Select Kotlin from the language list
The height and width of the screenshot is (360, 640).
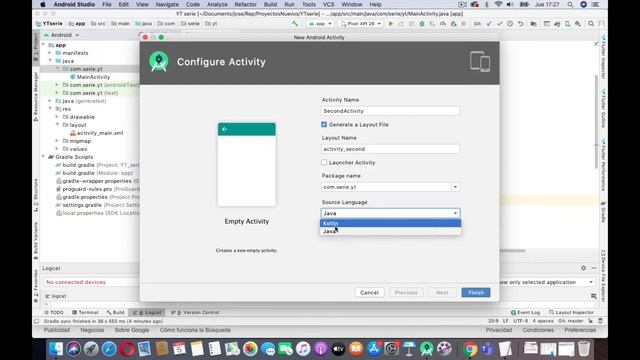[x=390, y=223]
